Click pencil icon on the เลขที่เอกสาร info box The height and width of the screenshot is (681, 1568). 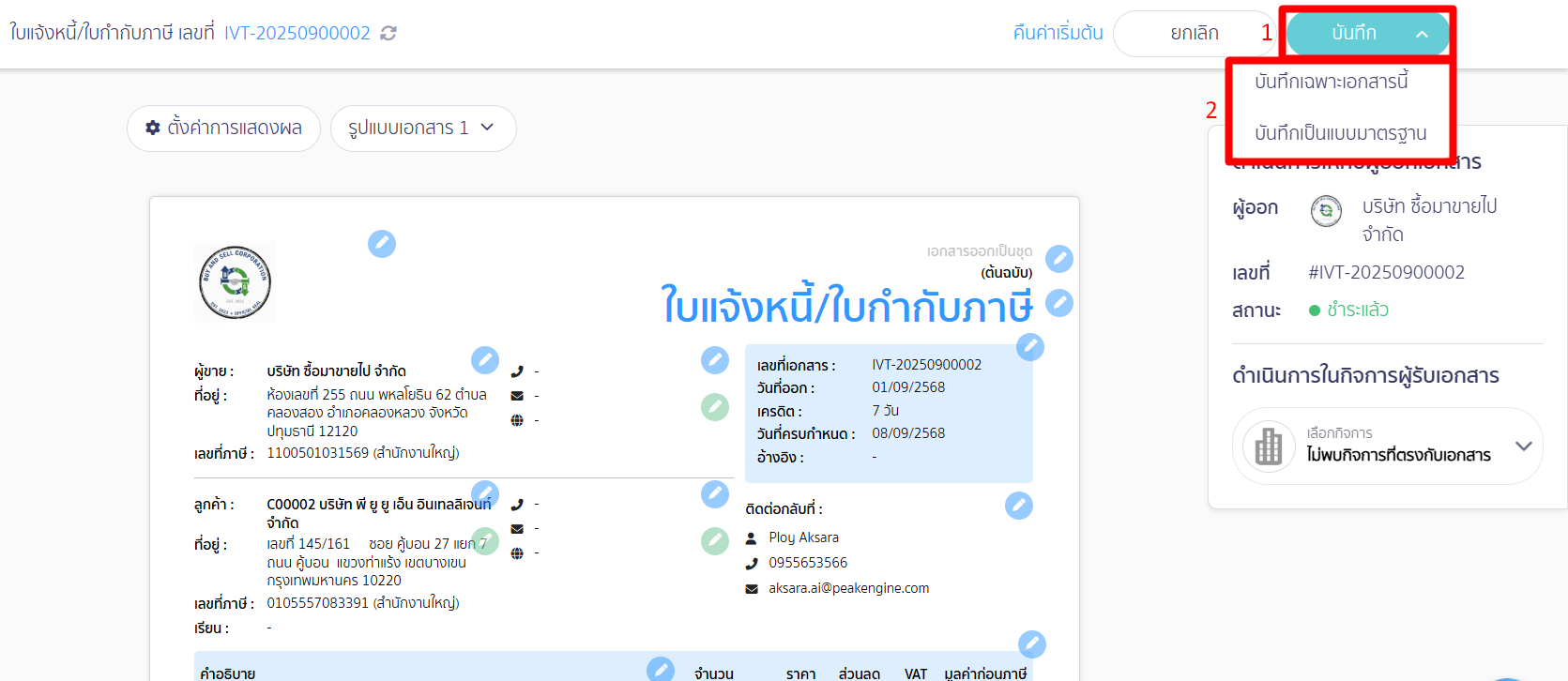(x=1030, y=347)
